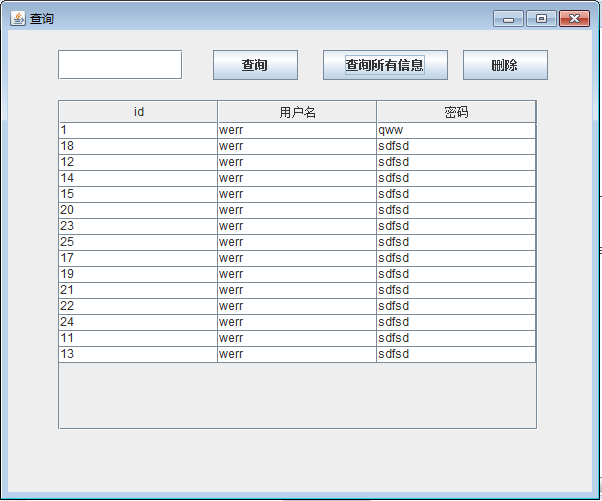Click the 删除 delete button

click(x=505, y=65)
